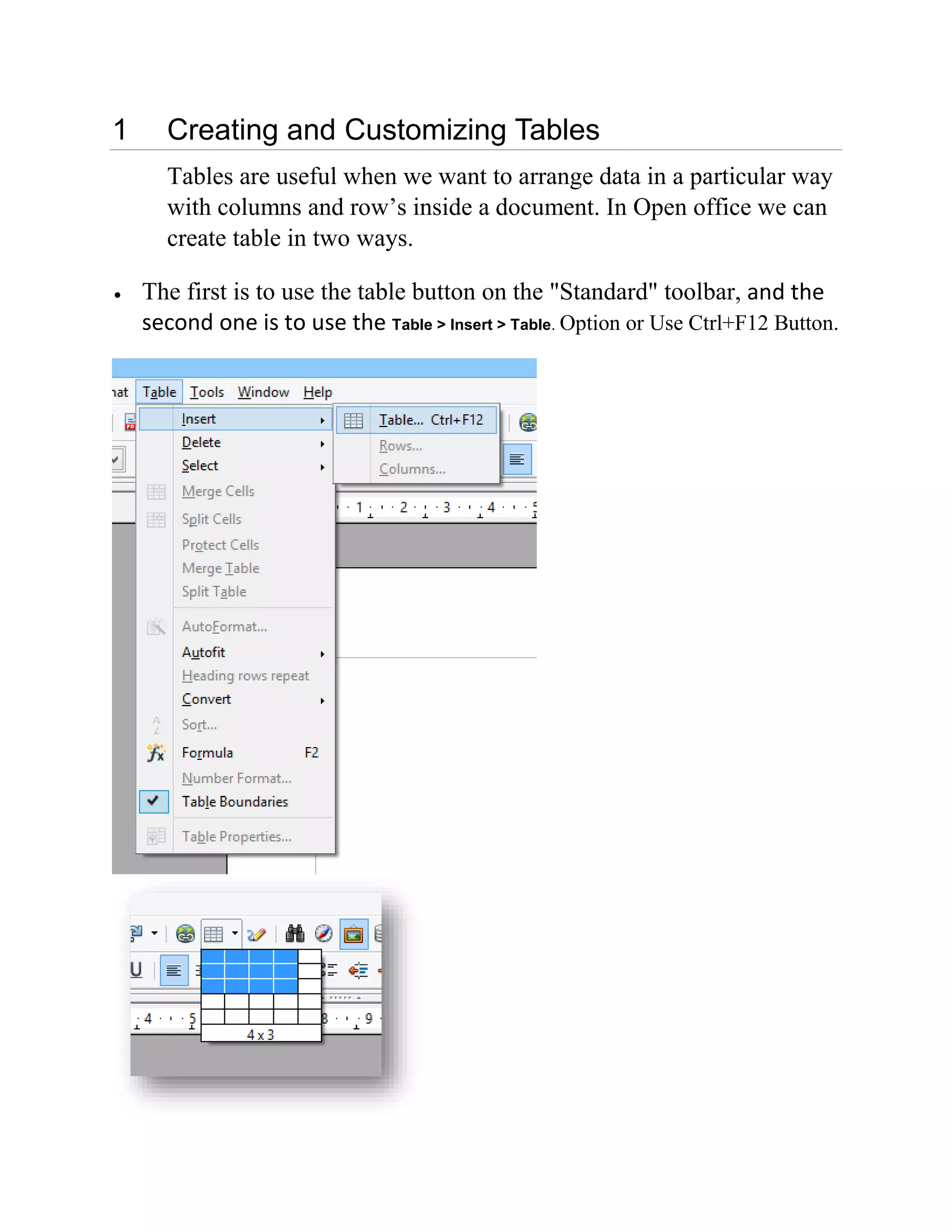Choose Rows... in the Insert submenu

pyautogui.click(x=400, y=446)
